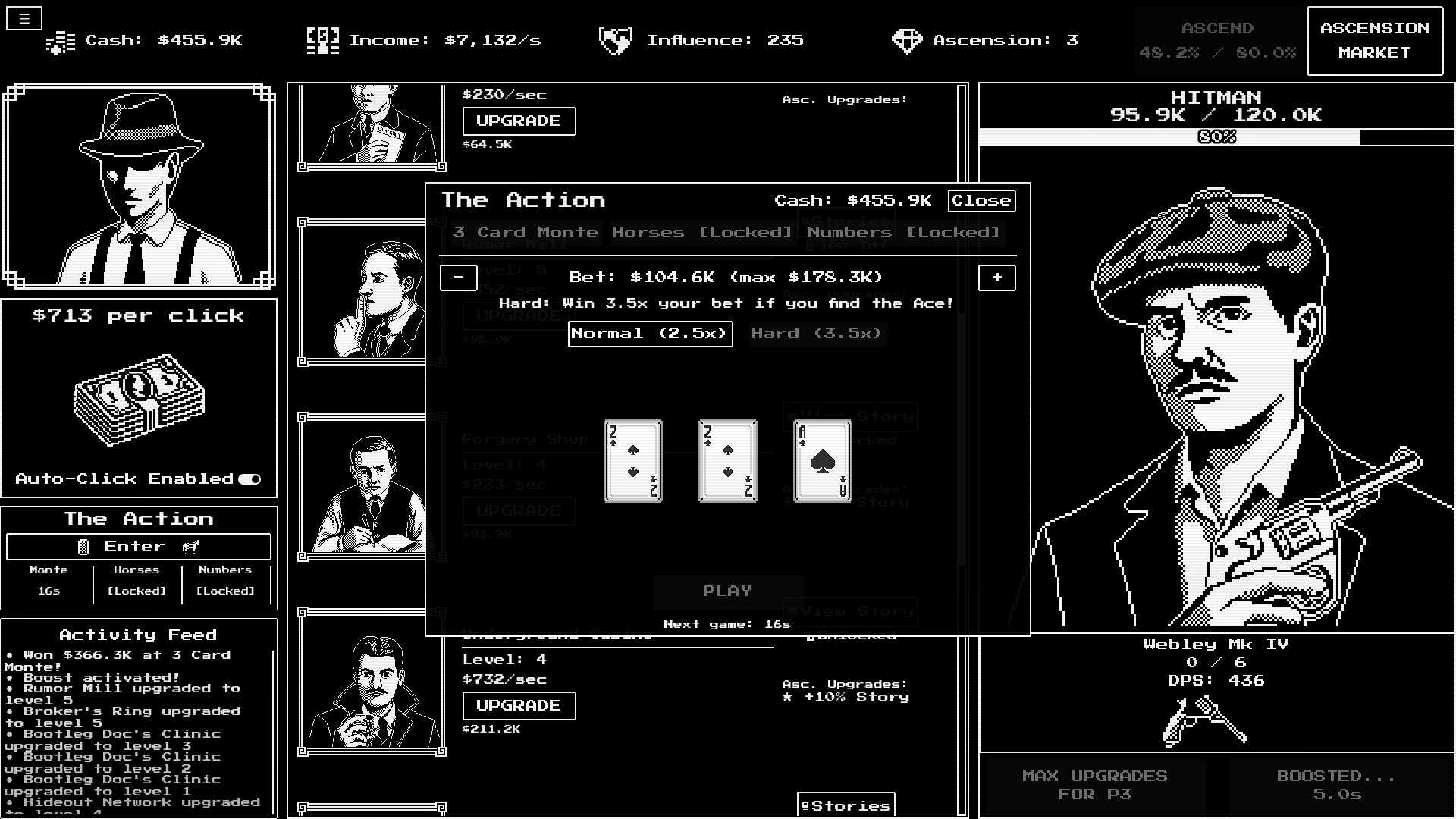
Task: Increase the bet with plus button
Action: 997,278
